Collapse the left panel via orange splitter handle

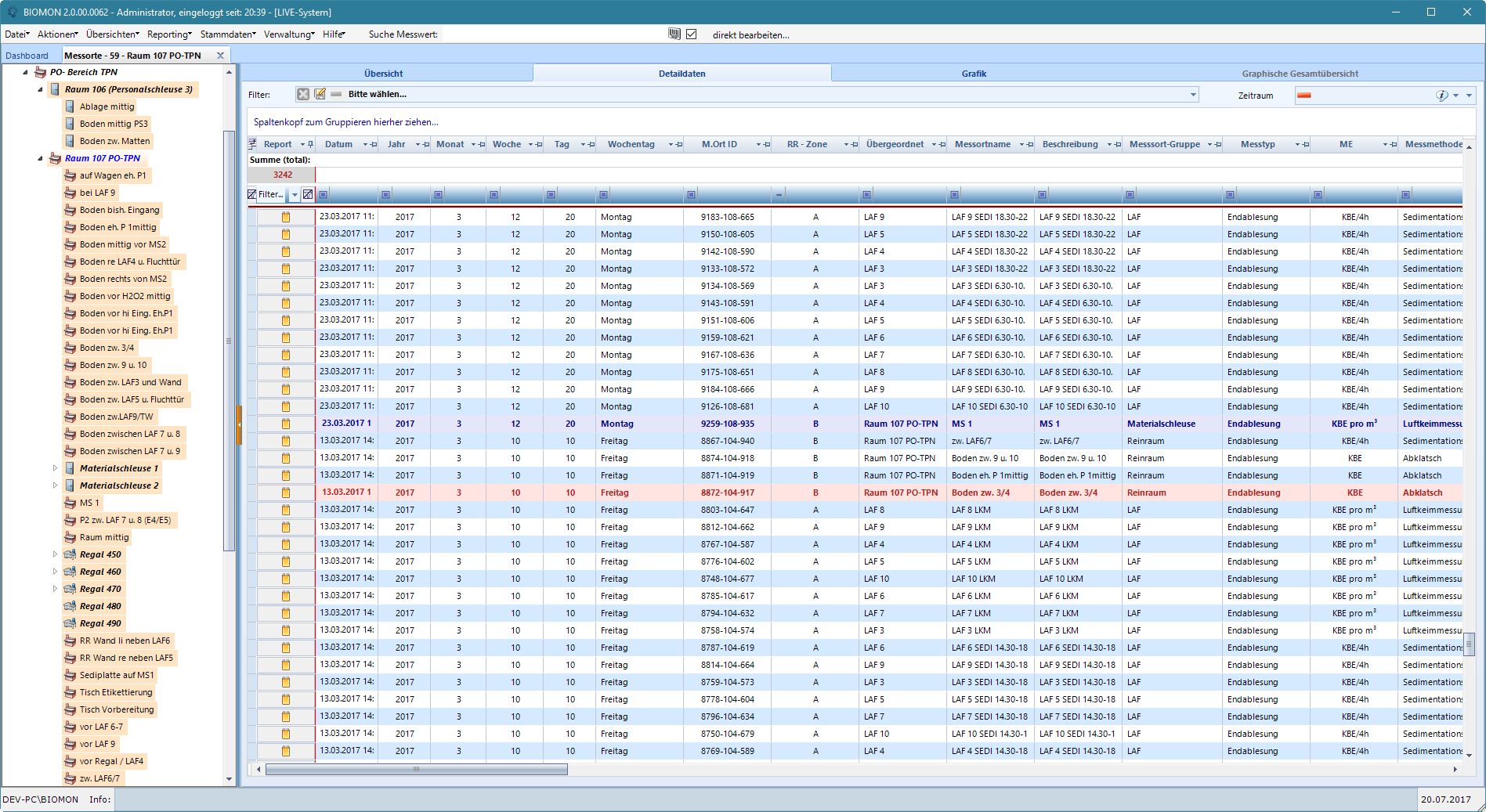(239, 424)
